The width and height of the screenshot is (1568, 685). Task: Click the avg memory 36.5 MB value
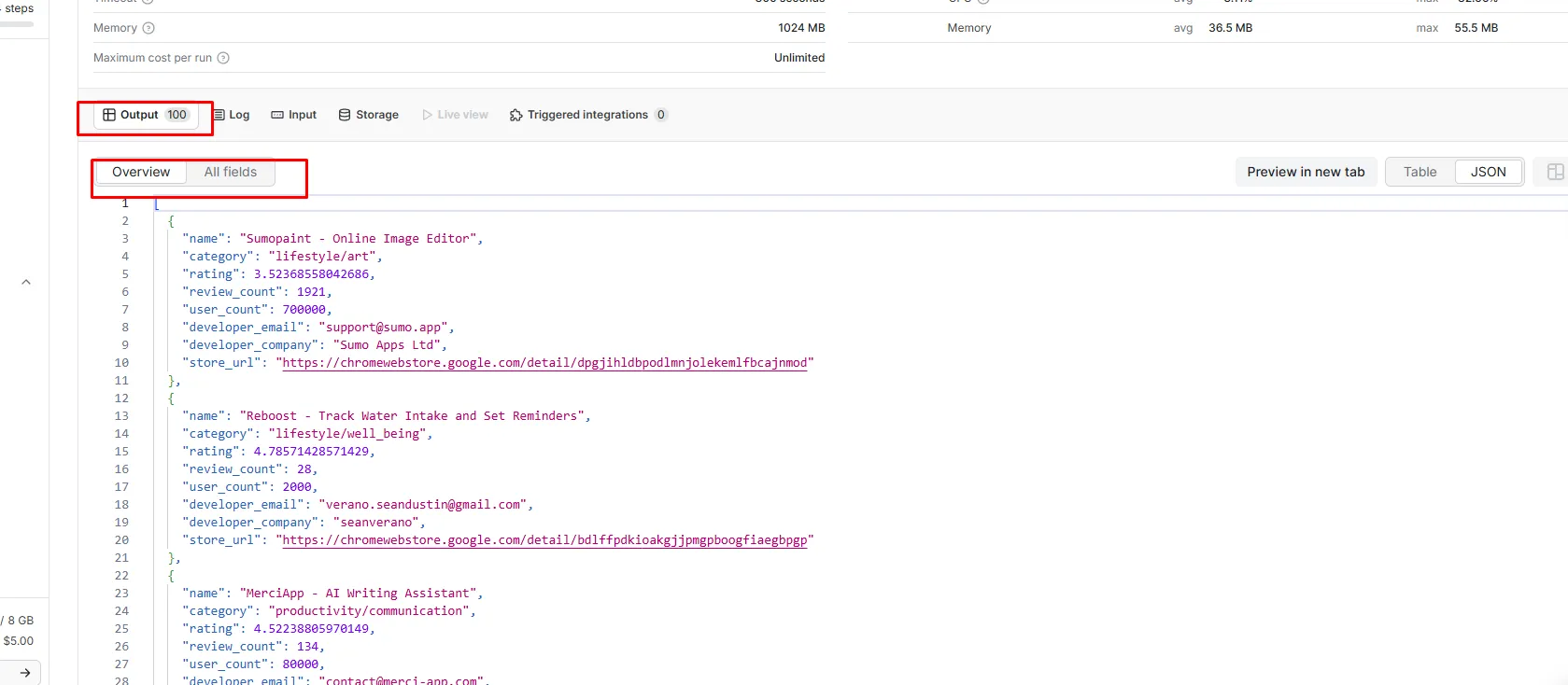1230,28
